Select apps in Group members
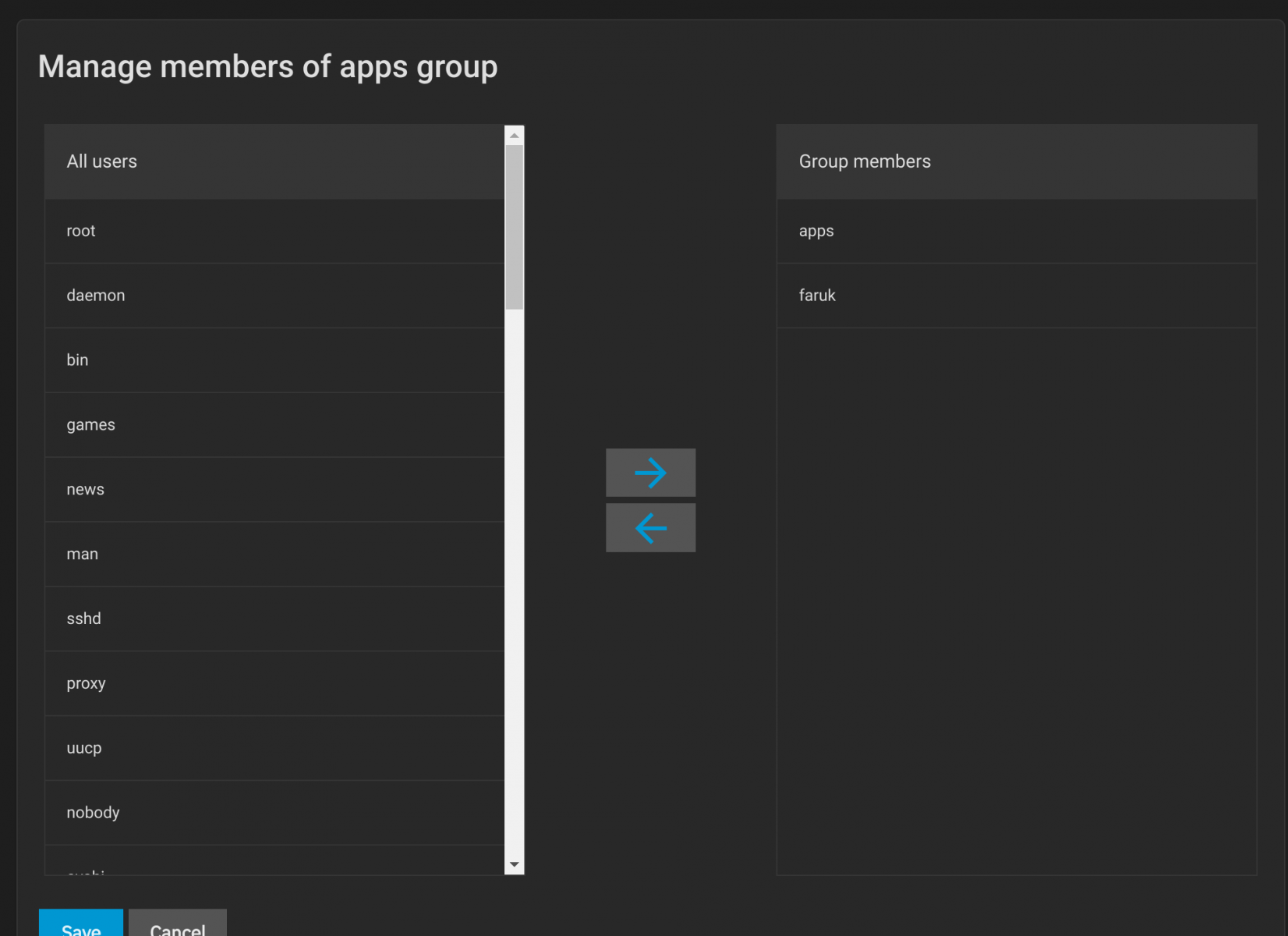Image resolution: width=1288 pixels, height=936 pixels. coord(1017,231)
